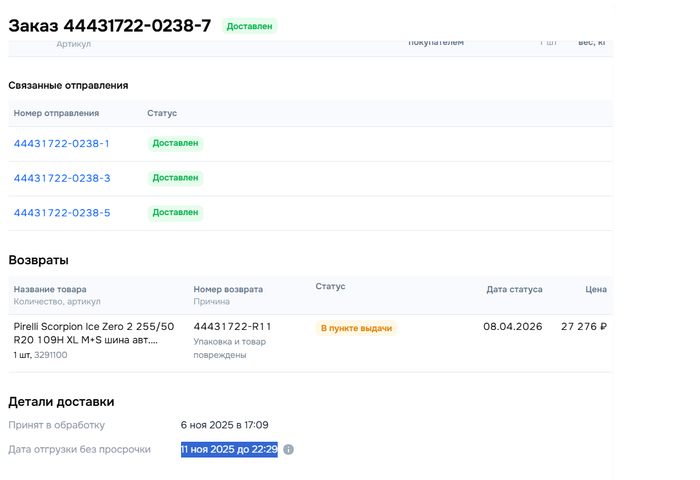700x480 pixels.
Task: Click the info icon beside shipment deadline
Action: point(288,450)
